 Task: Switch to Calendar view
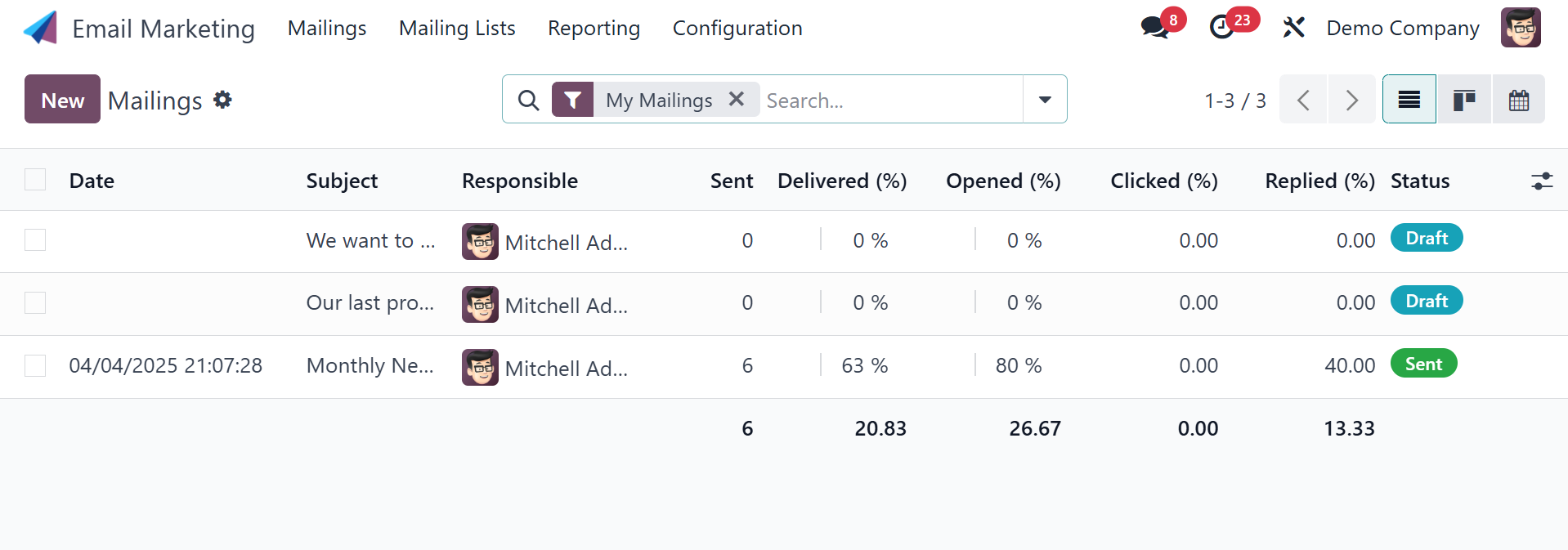(x=1518, y=100)
